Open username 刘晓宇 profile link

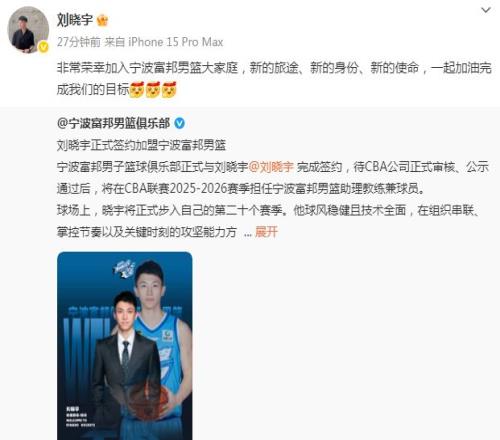click(75, 20)
